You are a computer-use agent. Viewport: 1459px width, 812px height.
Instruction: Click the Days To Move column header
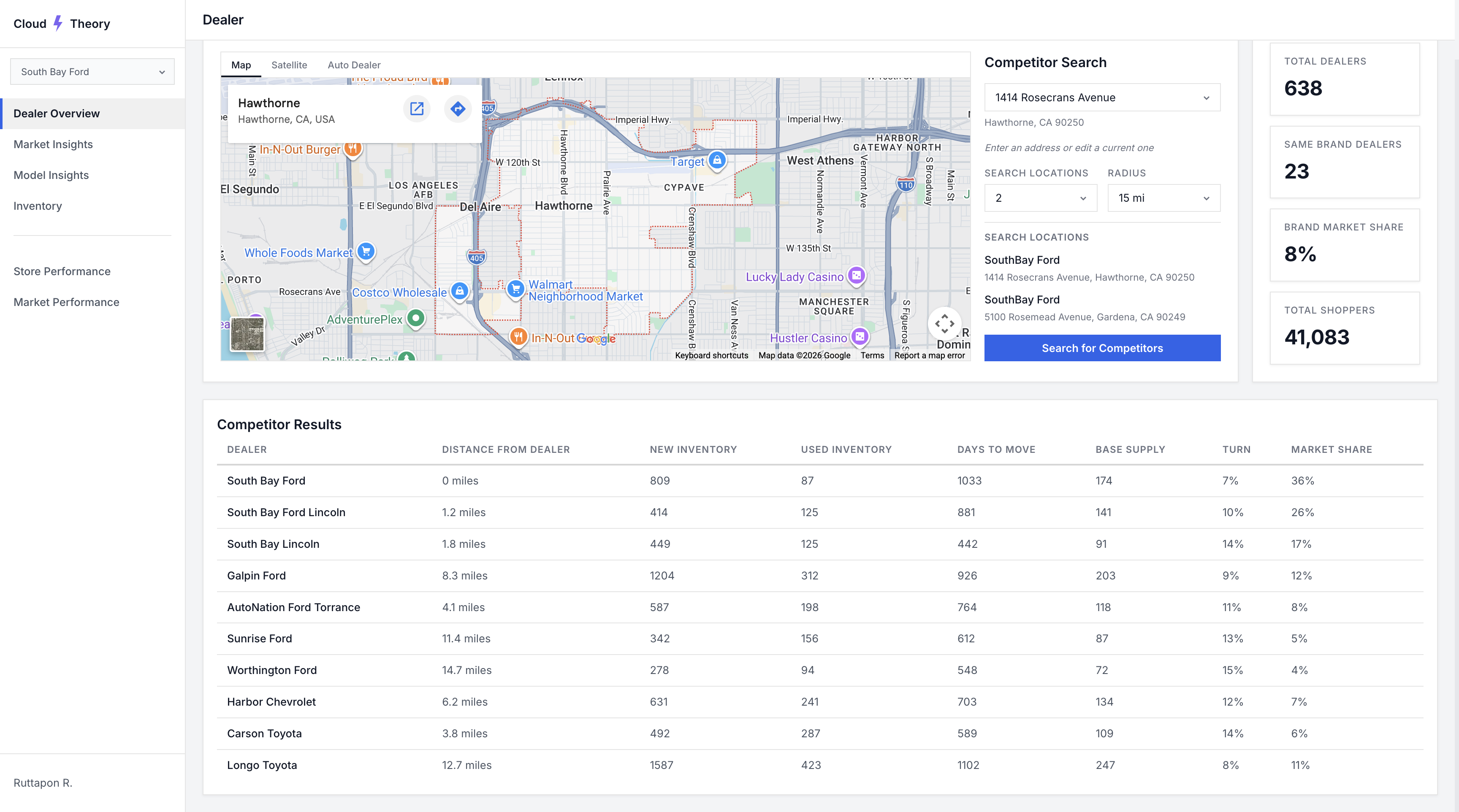tap(996, 449)
